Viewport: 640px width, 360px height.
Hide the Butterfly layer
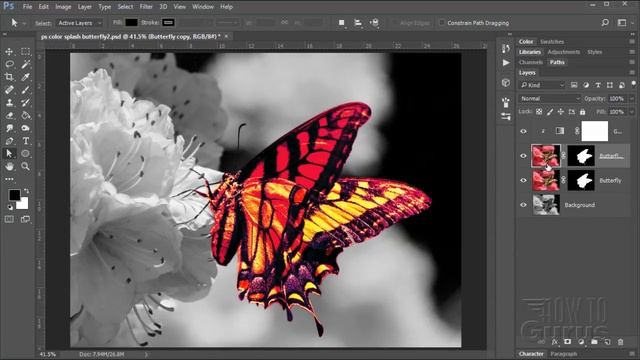pyautogui.click(x=523, y=180)
